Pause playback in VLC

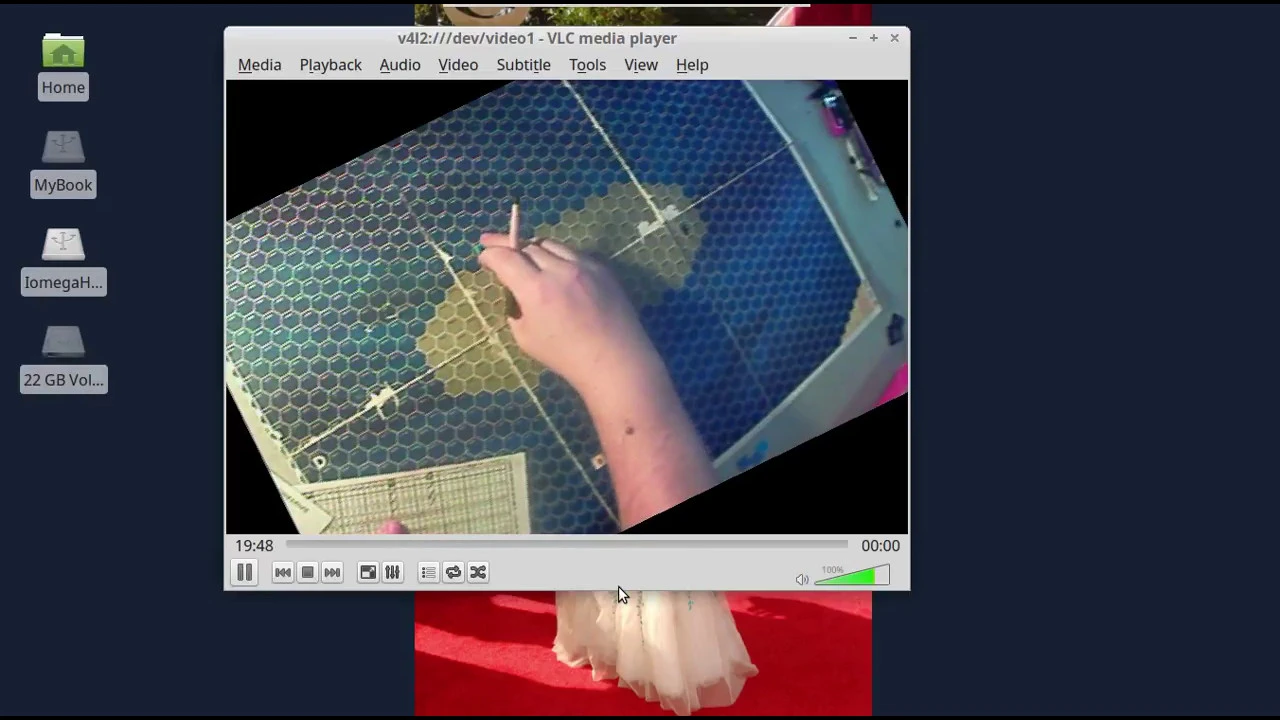(x=244, y=572)
